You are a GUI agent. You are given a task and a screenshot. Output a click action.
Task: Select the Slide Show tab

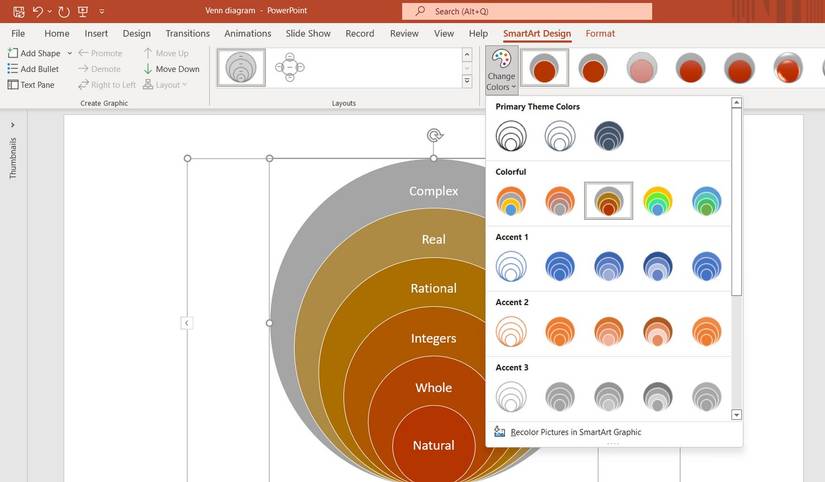(308, 33)
